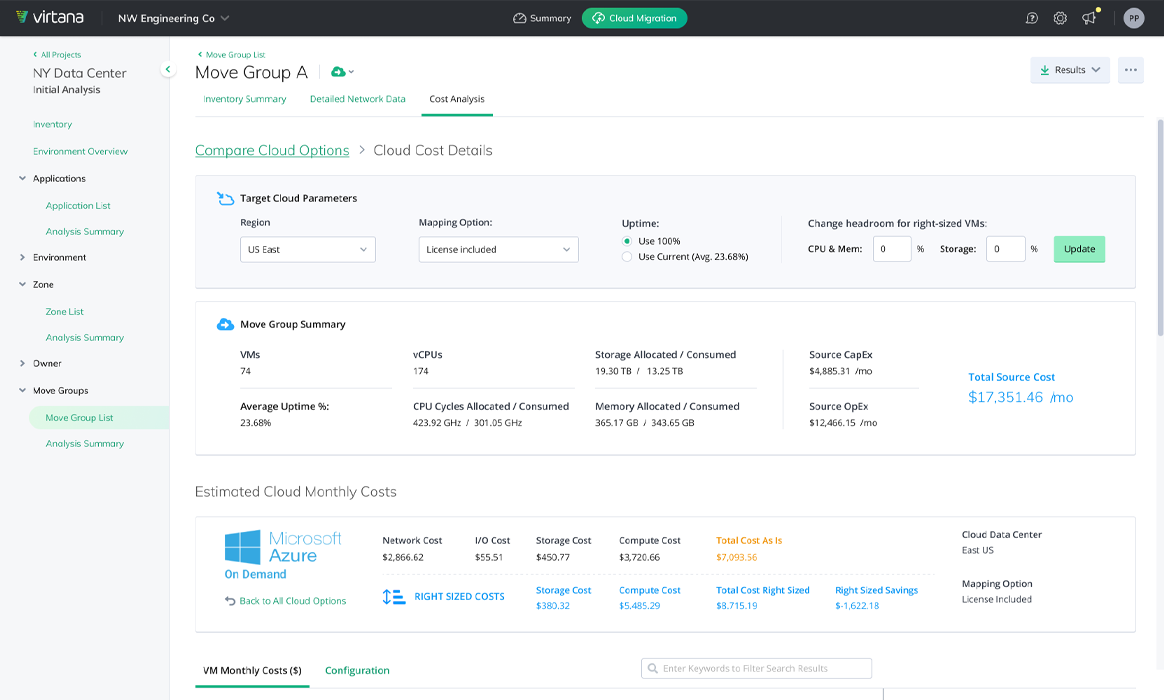This screenshot has height=700, width=1164.
Task: Open the NW Engineering Co dropdown
Action: coord(174,18)
